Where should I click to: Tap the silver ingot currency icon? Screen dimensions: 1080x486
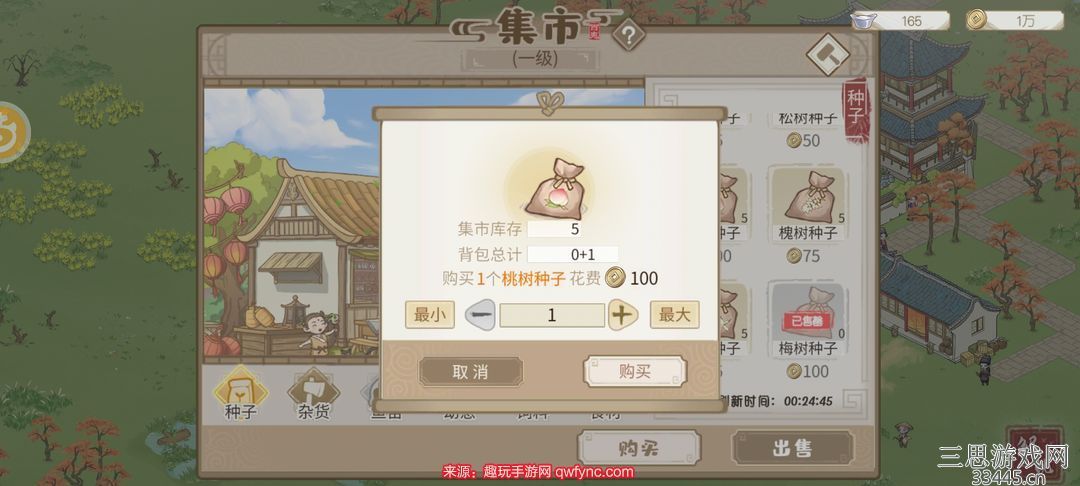point(861,21)
